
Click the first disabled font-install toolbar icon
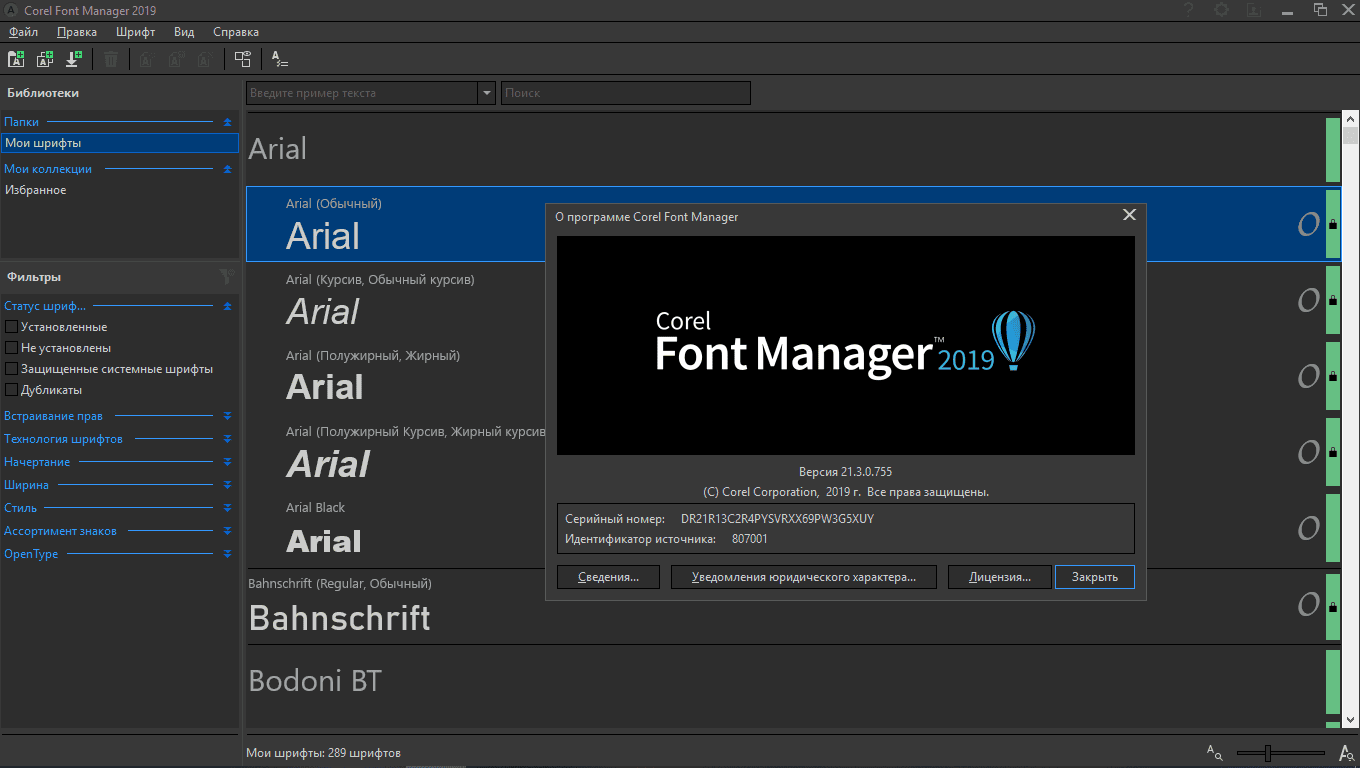coord(146,59)
